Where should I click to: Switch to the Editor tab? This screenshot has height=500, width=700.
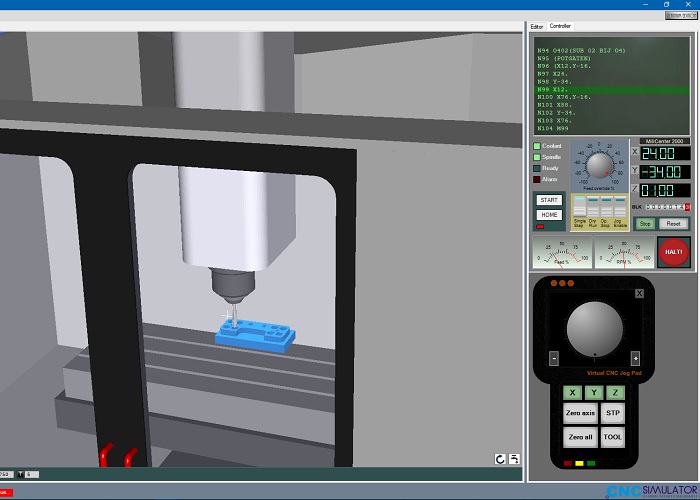(537, 27)
